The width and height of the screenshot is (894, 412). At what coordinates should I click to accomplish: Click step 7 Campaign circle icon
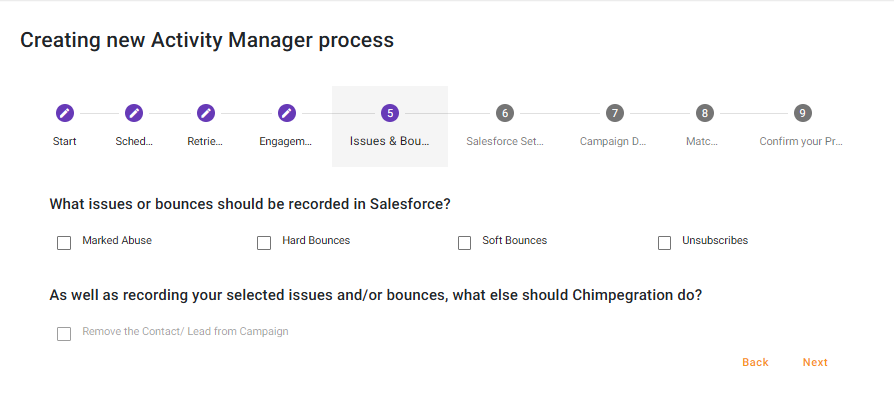614,113
